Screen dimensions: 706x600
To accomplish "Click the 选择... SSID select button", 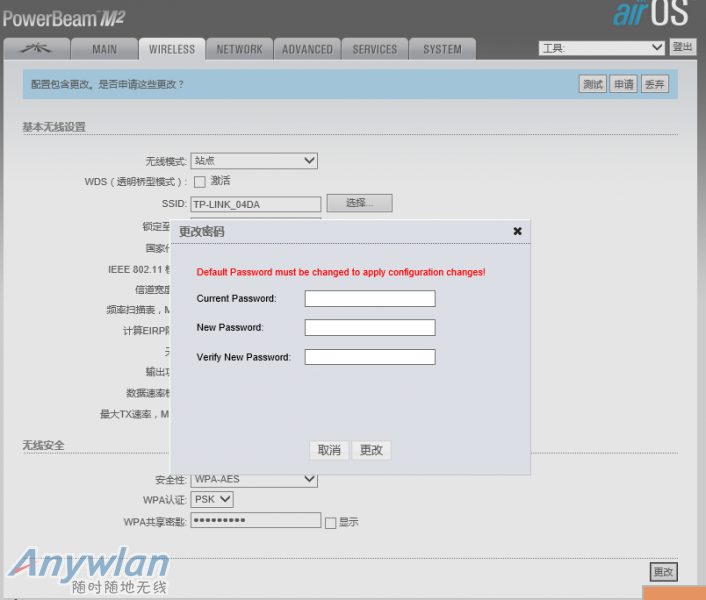I will pyautogui.click(x=359, y=203).
